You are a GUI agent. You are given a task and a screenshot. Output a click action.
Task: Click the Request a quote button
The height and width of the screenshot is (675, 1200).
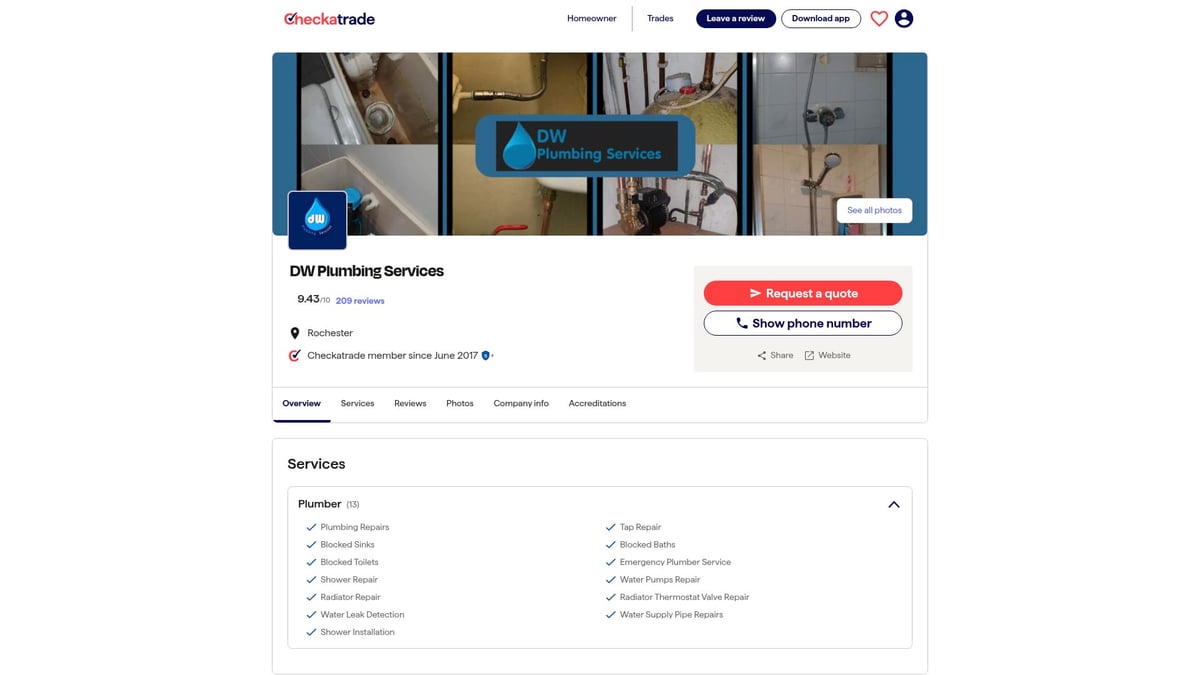[x=803, y=293]
